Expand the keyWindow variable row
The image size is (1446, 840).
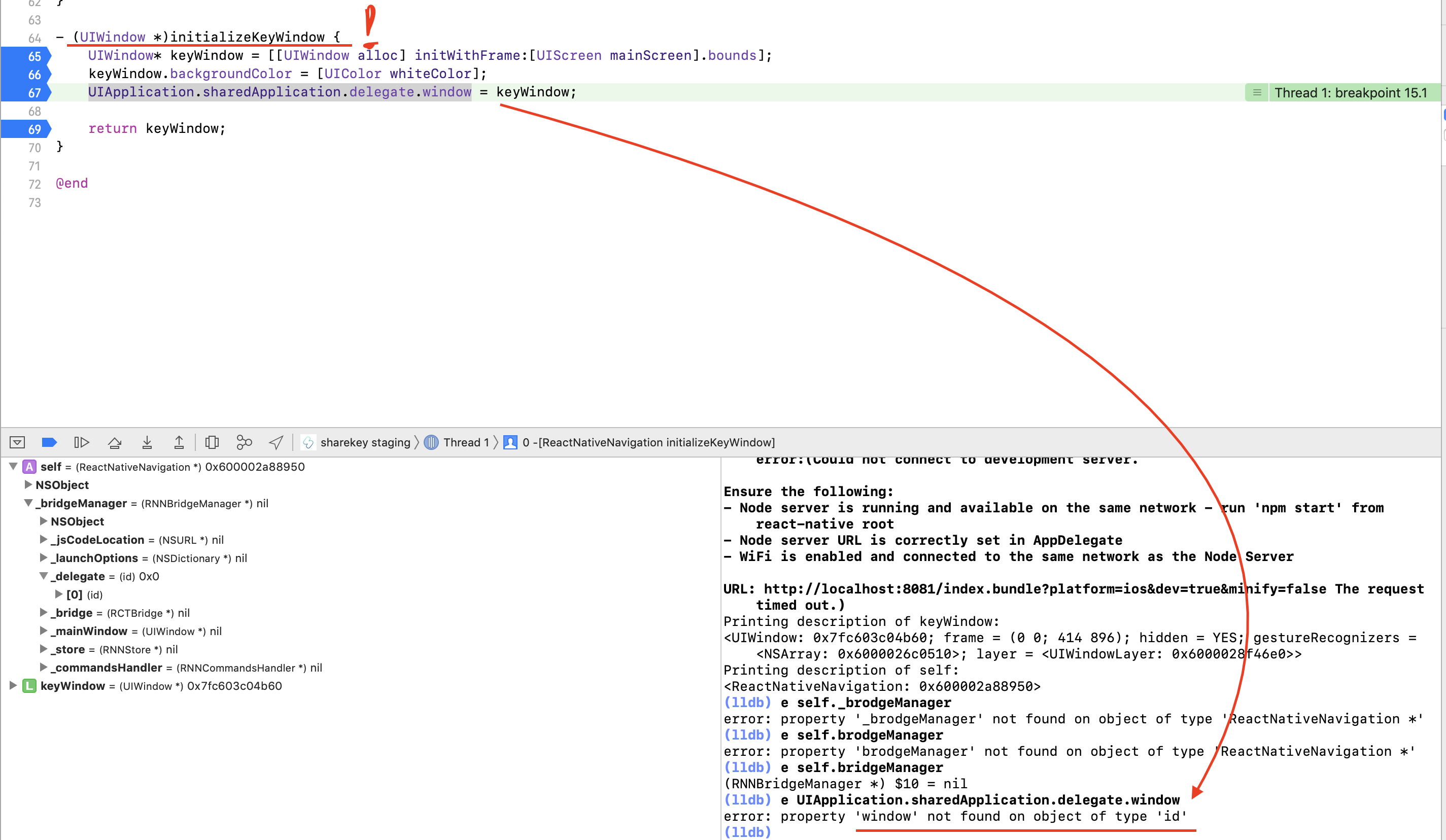(x=13, y=686)
